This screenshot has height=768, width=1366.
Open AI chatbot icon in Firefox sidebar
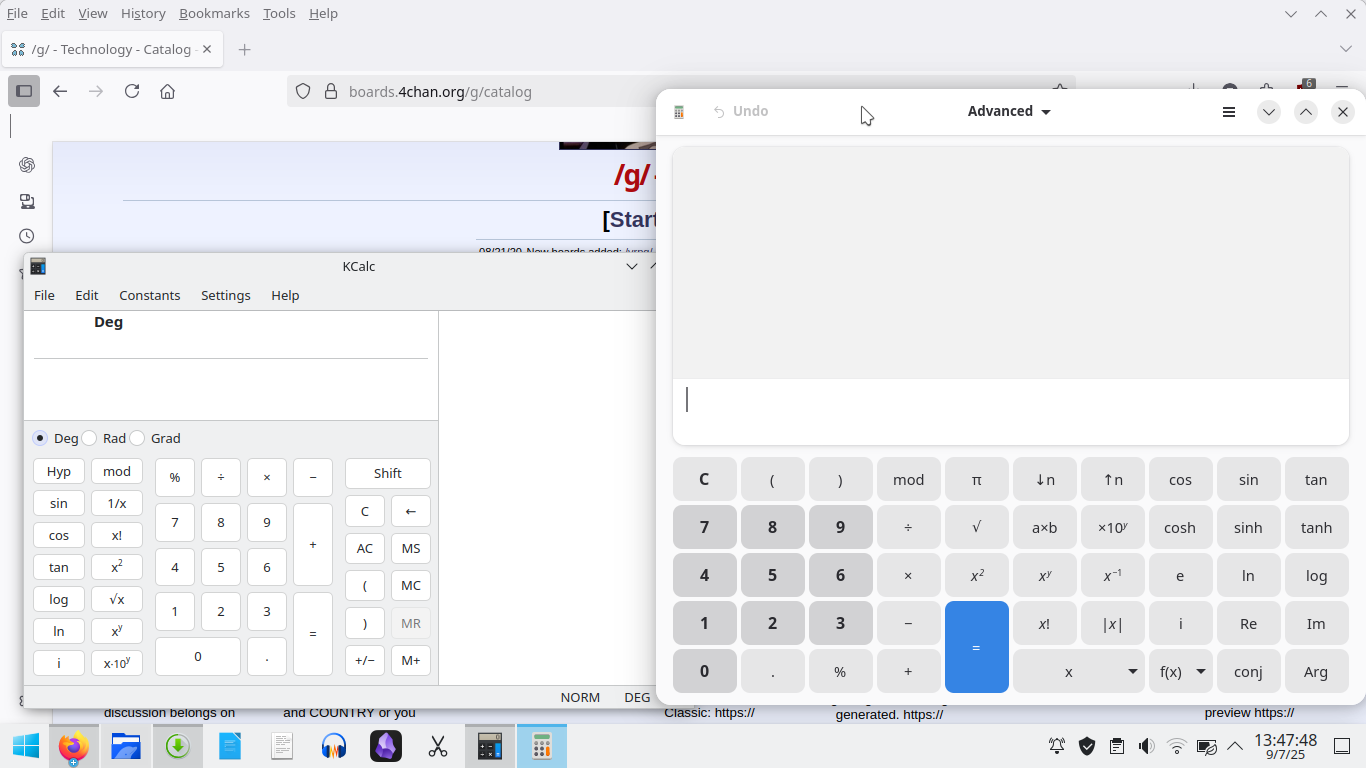(x=27, y=165)
